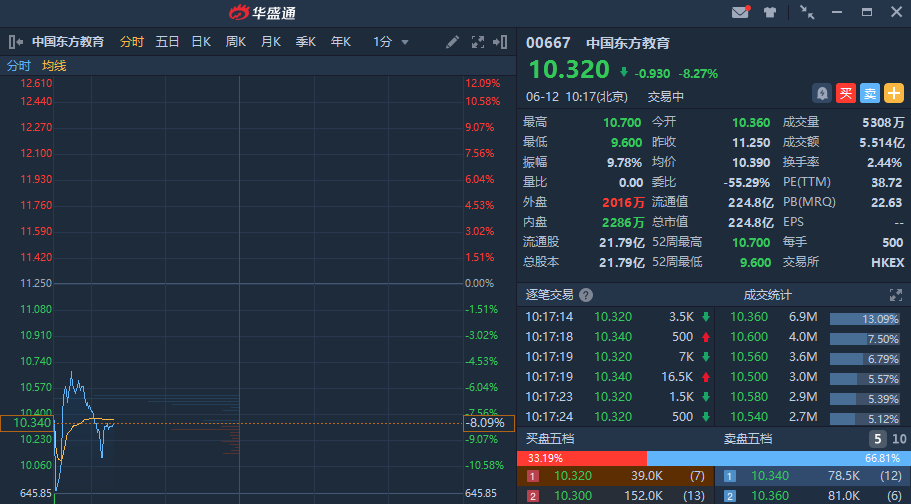Select bid level 2 at 10.300
The image size is (911, 504).
[x=616, y=496]
